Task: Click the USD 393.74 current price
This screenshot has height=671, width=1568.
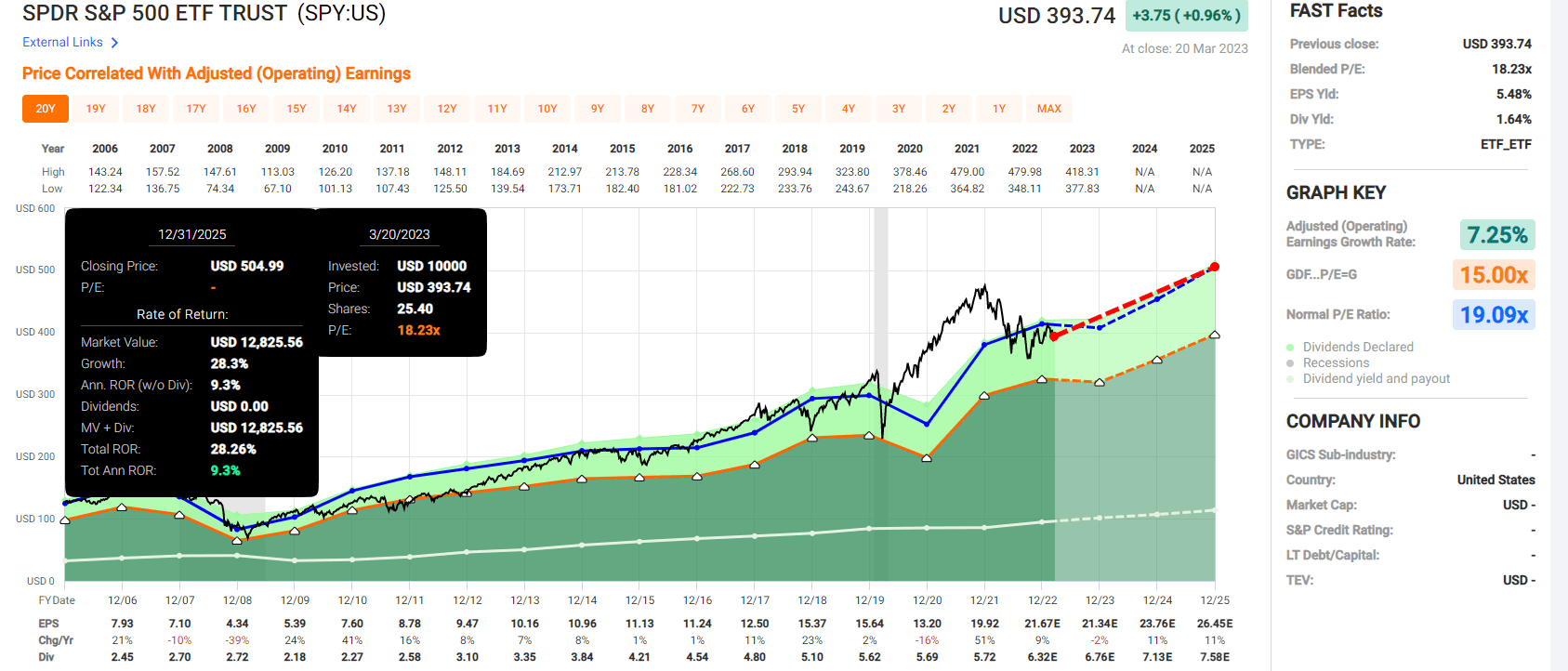Action: [x=1057, y=16]
